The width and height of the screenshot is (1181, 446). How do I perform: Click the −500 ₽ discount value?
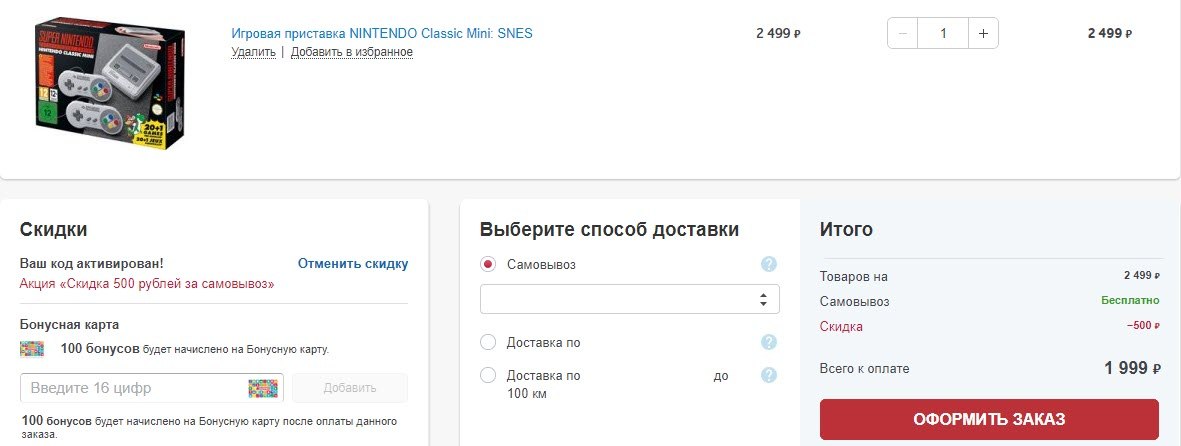(x=1143, y=326)
